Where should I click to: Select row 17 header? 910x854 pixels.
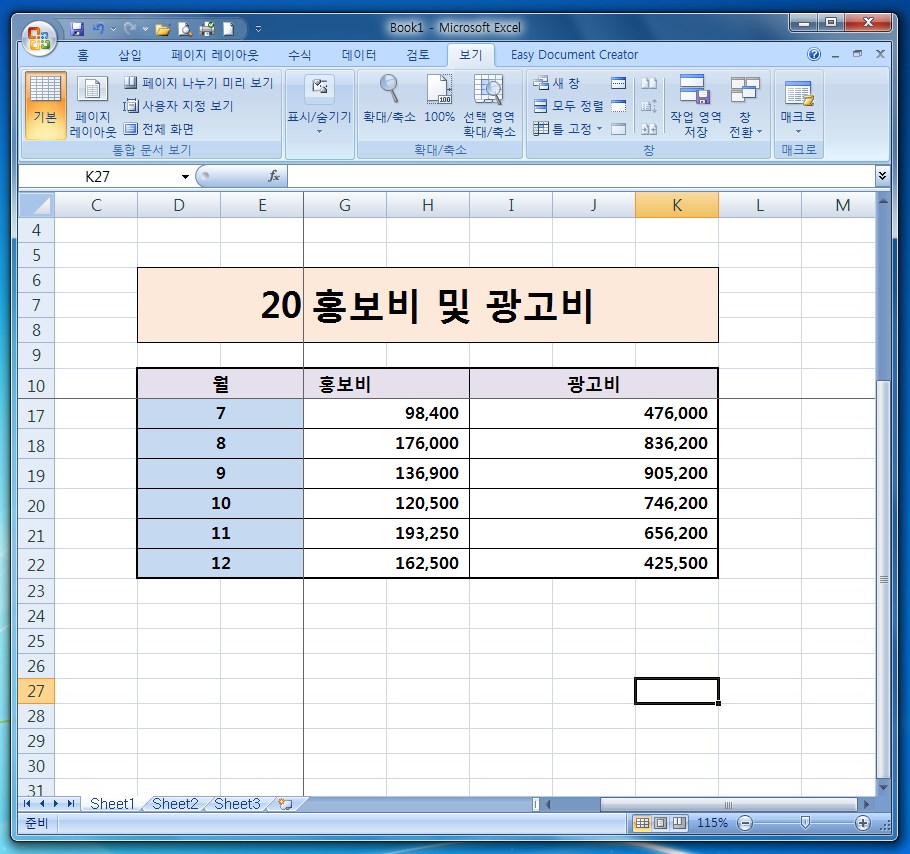[36, 415]
